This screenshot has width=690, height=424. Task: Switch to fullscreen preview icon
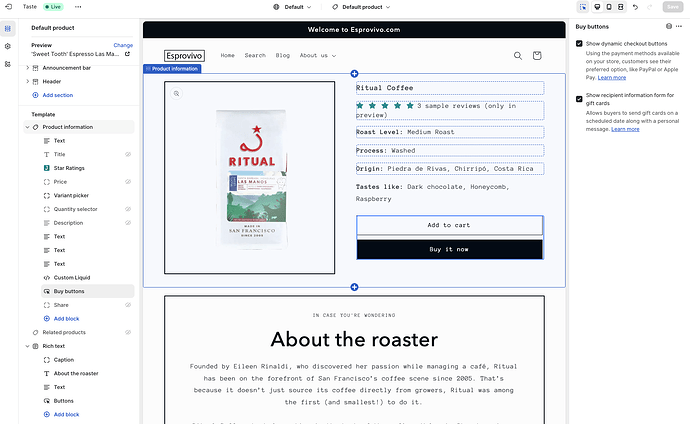pyautogui.click(x=620, y=7)
